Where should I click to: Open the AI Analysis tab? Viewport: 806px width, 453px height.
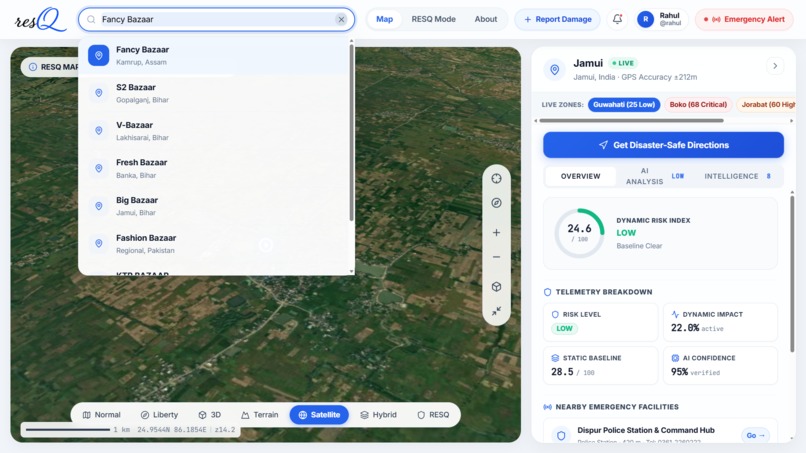coord(654,176)
